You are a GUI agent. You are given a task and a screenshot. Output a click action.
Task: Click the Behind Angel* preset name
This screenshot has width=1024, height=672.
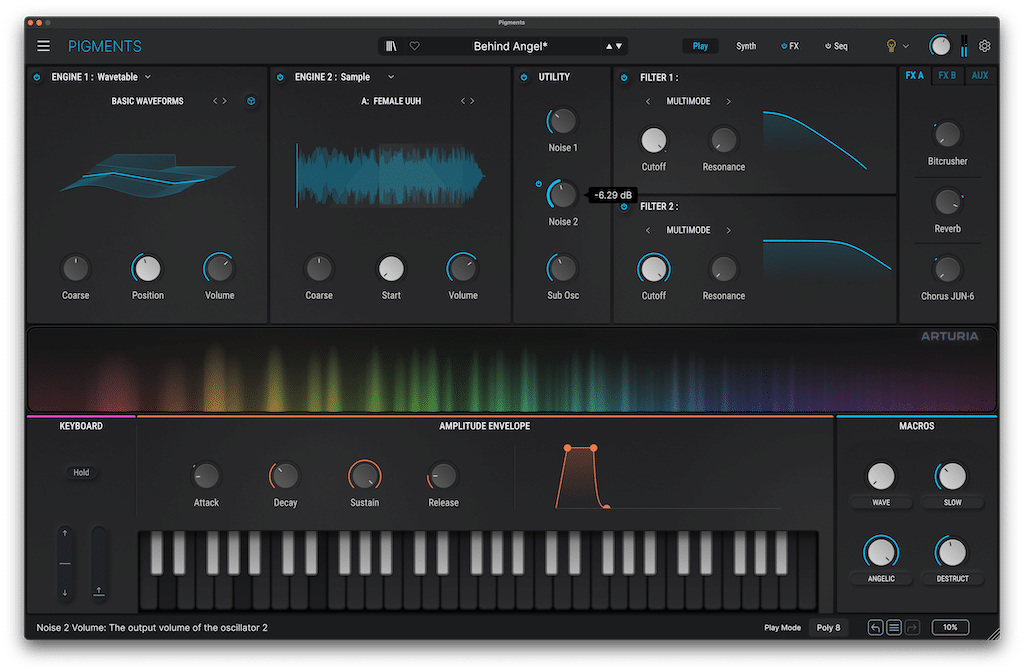[510, 46]
